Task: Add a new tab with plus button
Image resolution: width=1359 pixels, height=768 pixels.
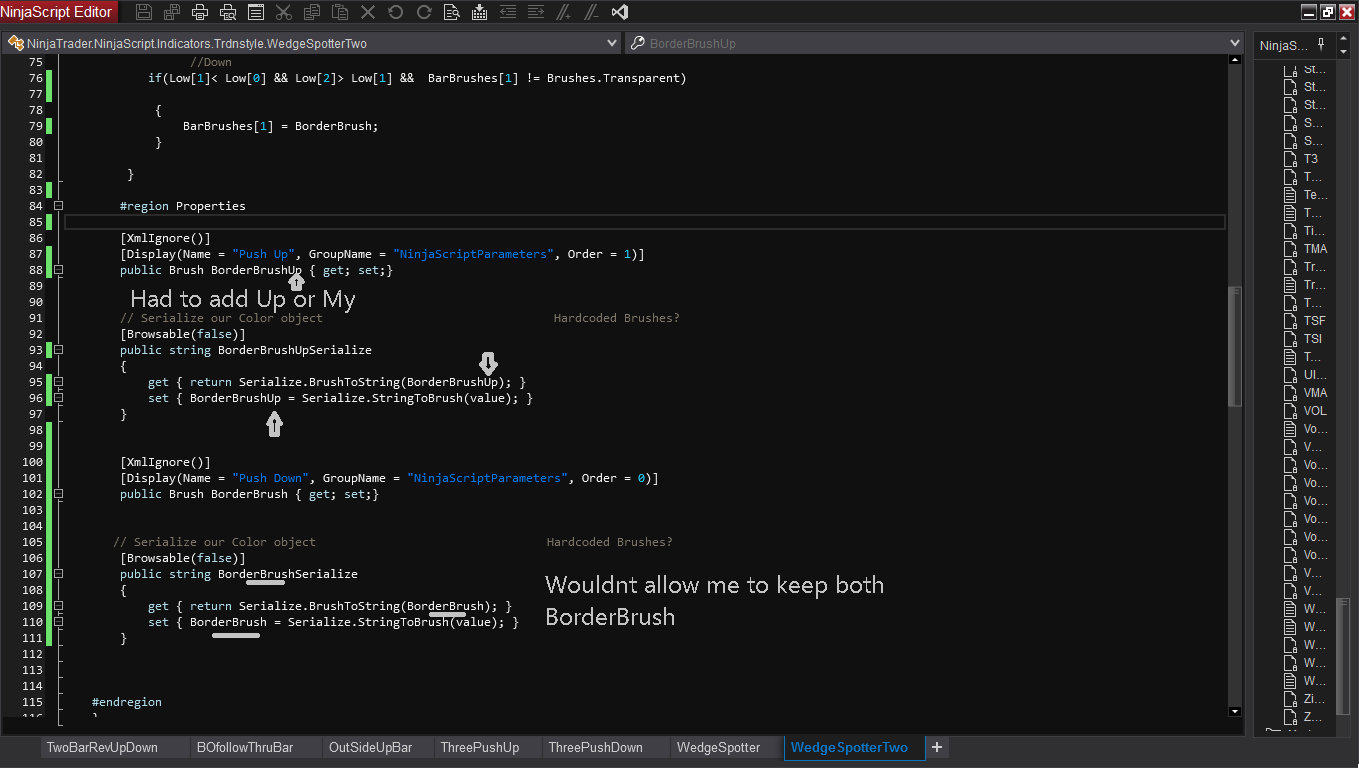Action: [x=937, y=747]
